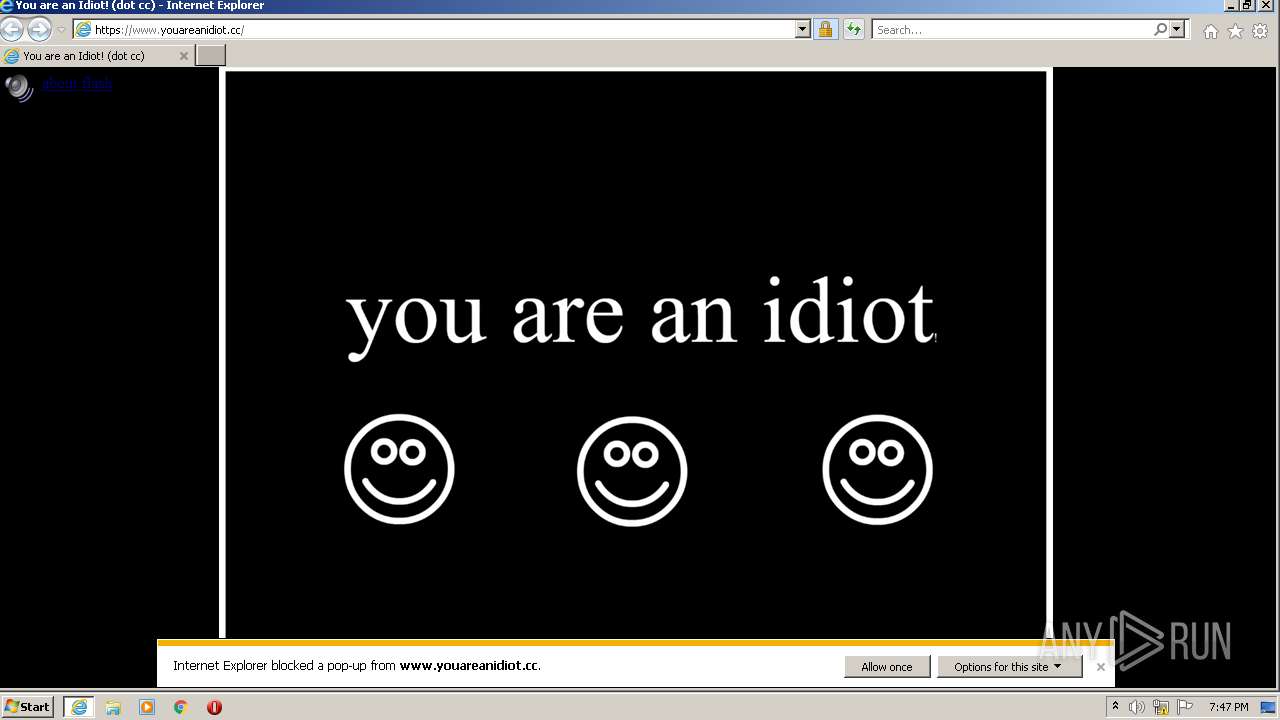The height and width of the screenshot is (720, 1280).
Task: Open the Windows Start menu
Action: [28, 706]
